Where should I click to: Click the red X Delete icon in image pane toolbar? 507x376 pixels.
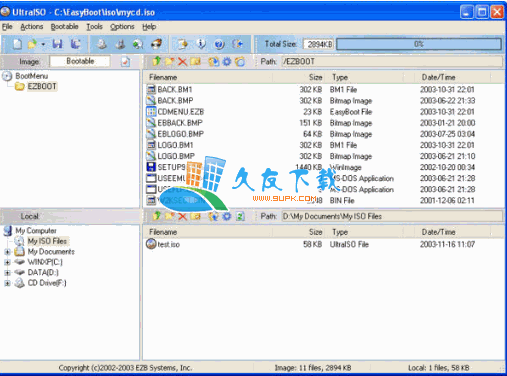click(x=182, y=61)
